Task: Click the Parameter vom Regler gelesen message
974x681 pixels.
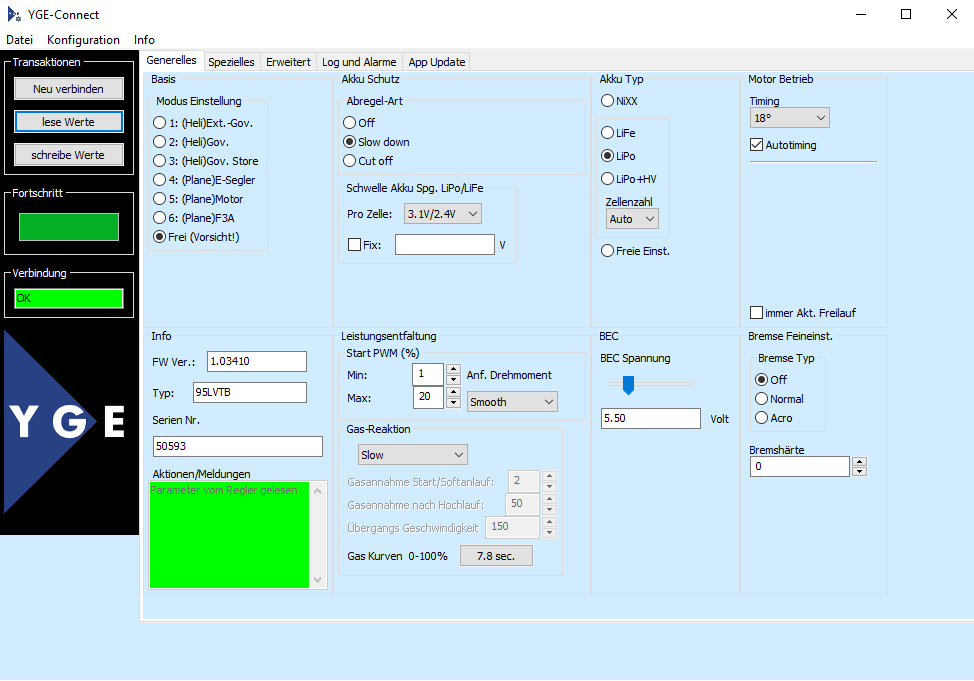Action: 224,490
